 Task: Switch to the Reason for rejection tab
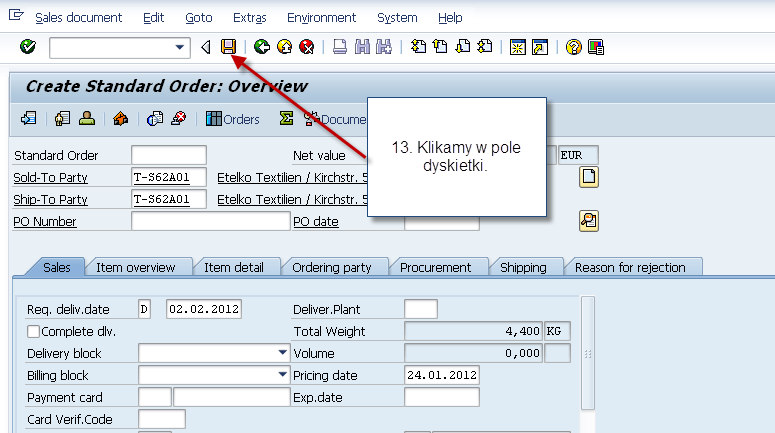point(630,267)
